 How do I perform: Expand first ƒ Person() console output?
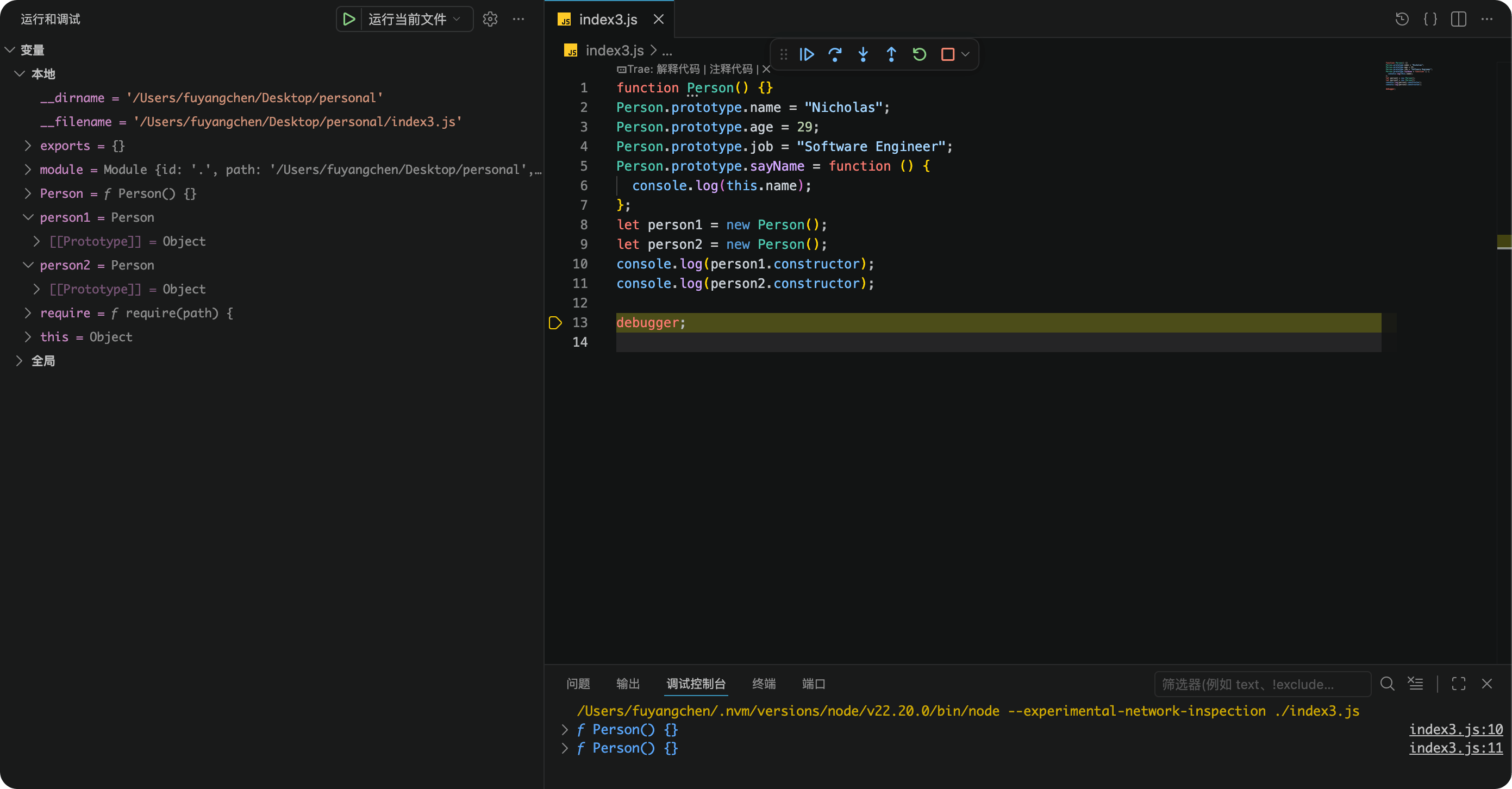pos(565,730)
